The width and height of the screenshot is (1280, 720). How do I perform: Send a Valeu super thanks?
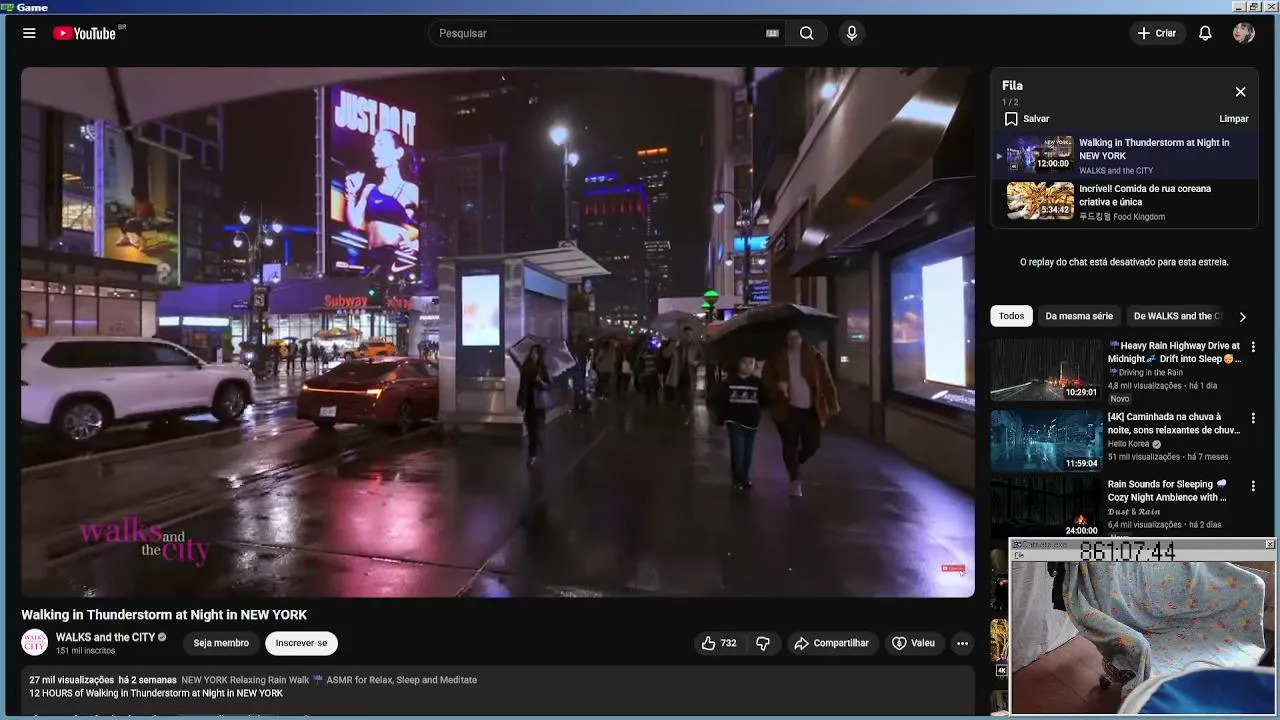[x=913, y=643]
